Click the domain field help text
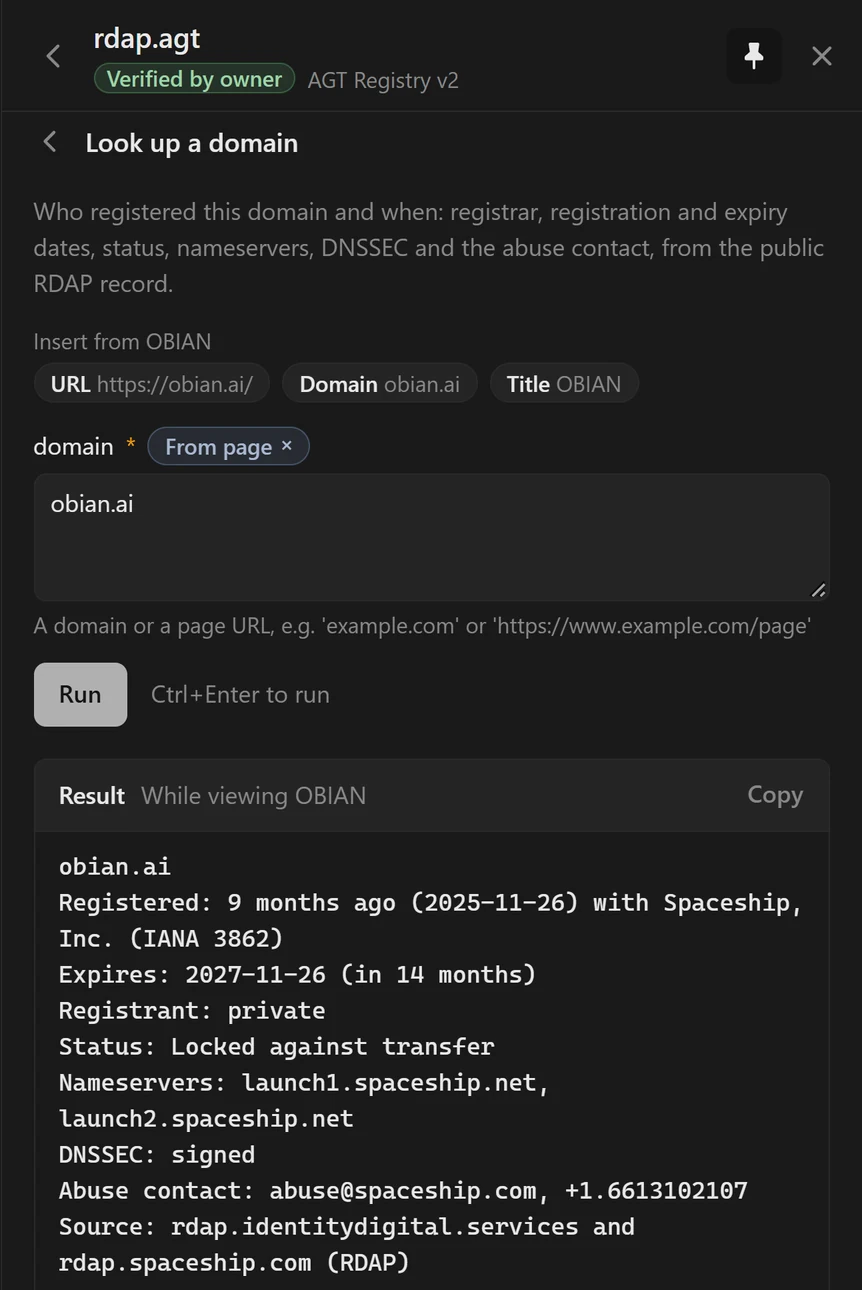The height and width of the screenshot is (1290, 862). pyautogui.click(x=422, y=626)
